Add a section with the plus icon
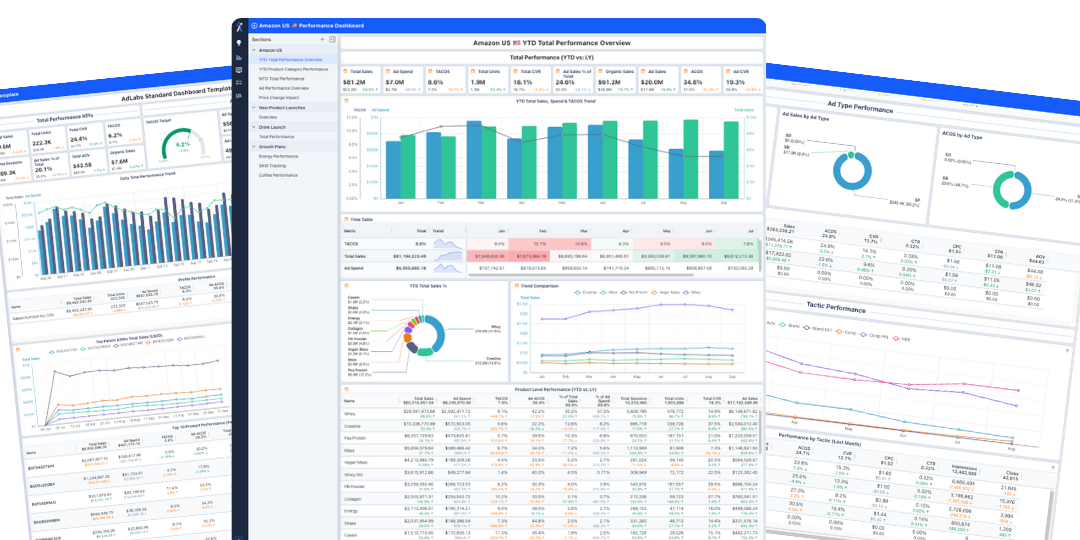1080x540 pixels. [322, 39]
